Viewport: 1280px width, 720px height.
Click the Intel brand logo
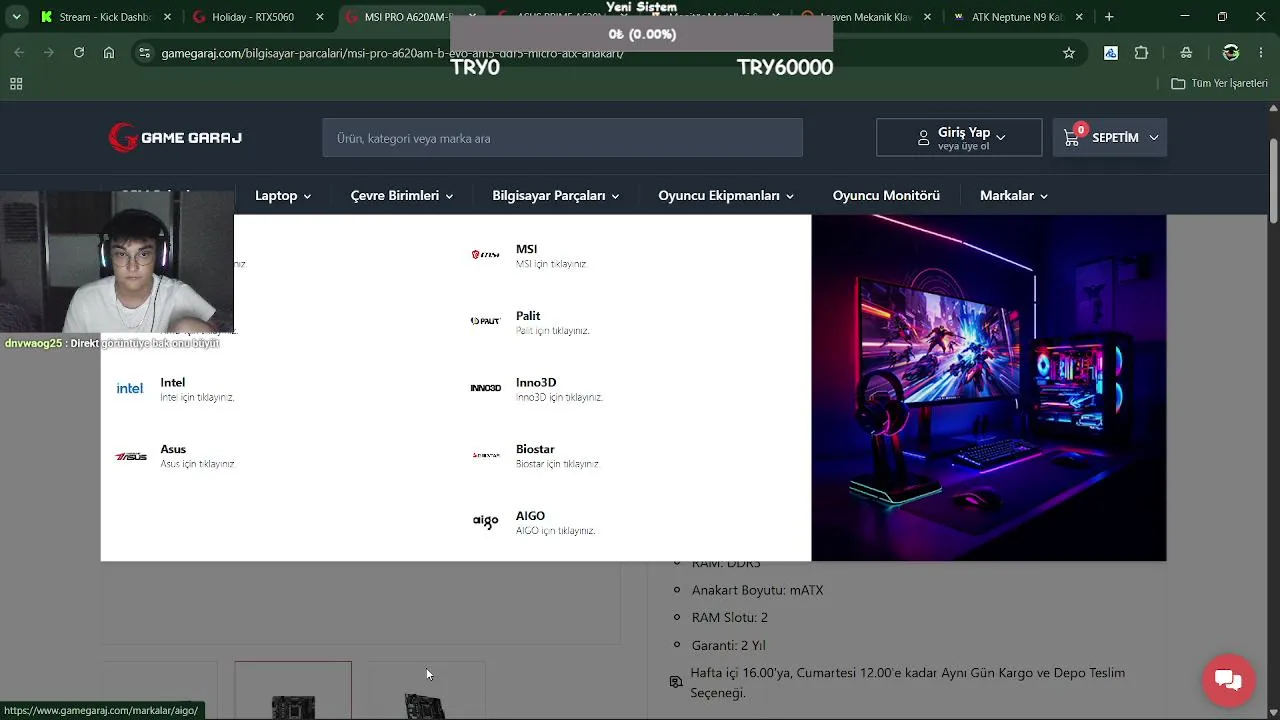coord(130,388)
